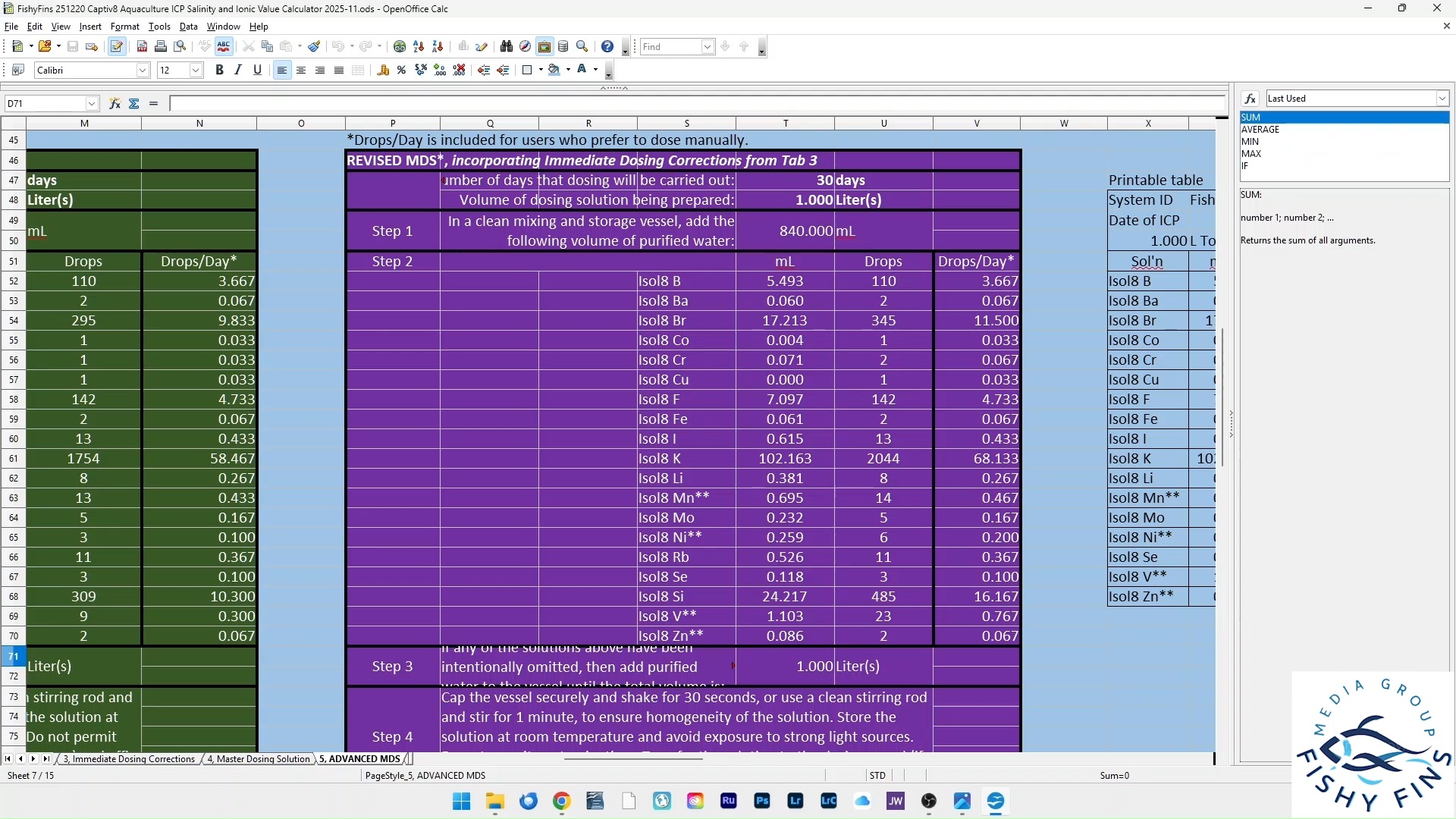Viewport: 1456px width, 819px height.
Task: Open the Find toolbar history dropdown
Action: pos(707,46)
